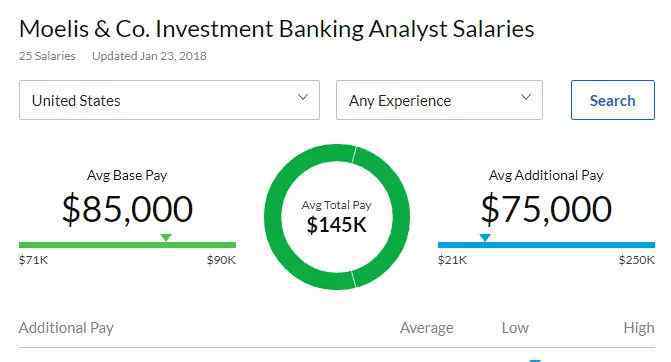The height and width of the screenshot is (362, 671).
Task: Click the Low column header
Action: click(515, 328)
